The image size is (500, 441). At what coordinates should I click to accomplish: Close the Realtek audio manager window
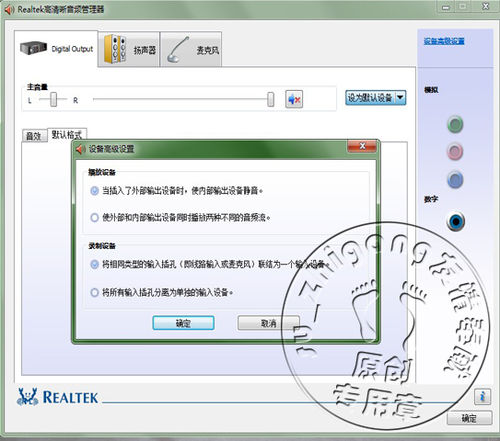tap(486, 6)
